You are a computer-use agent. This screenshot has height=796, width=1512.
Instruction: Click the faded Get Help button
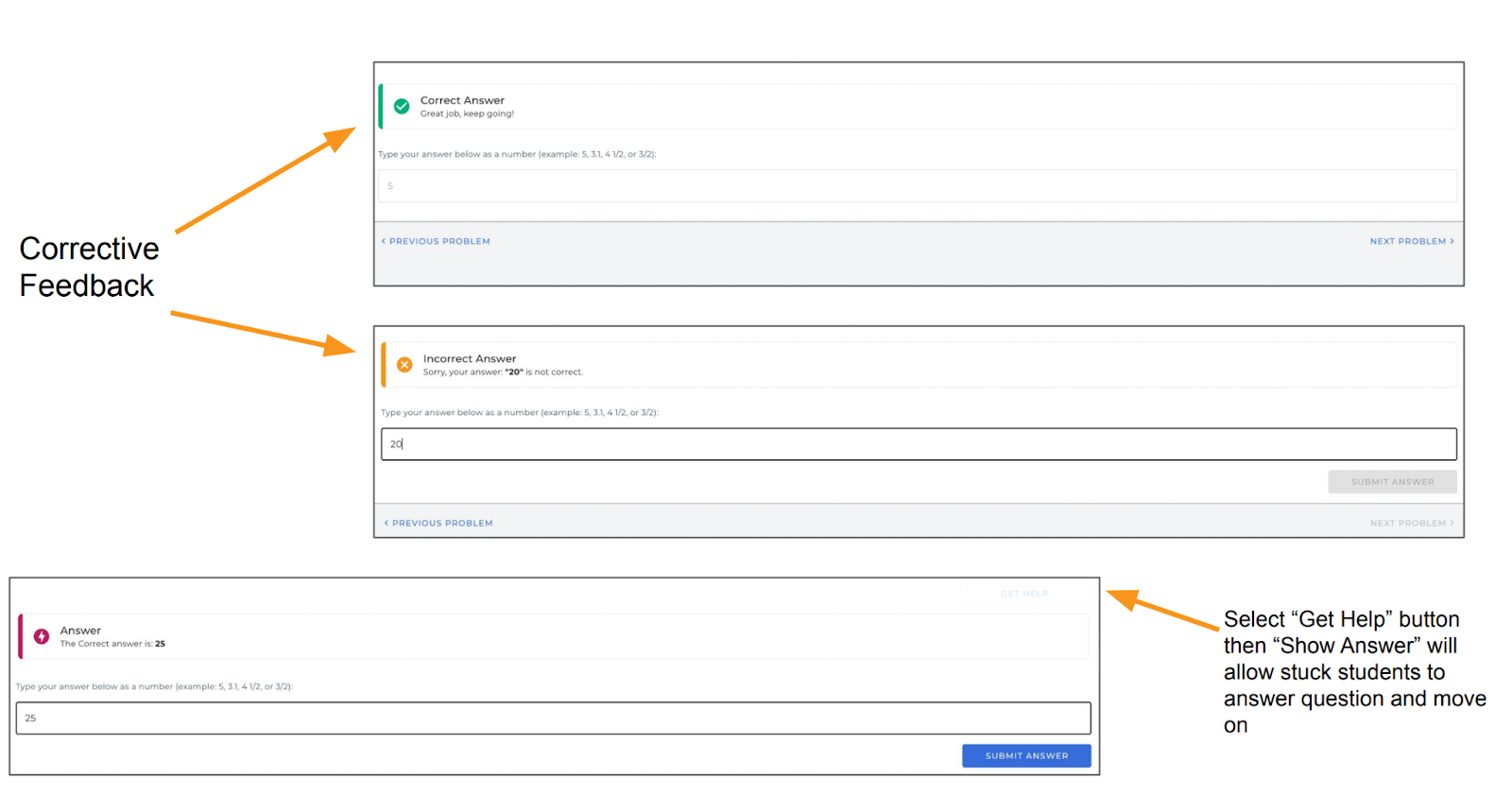tap(1024, 594)
